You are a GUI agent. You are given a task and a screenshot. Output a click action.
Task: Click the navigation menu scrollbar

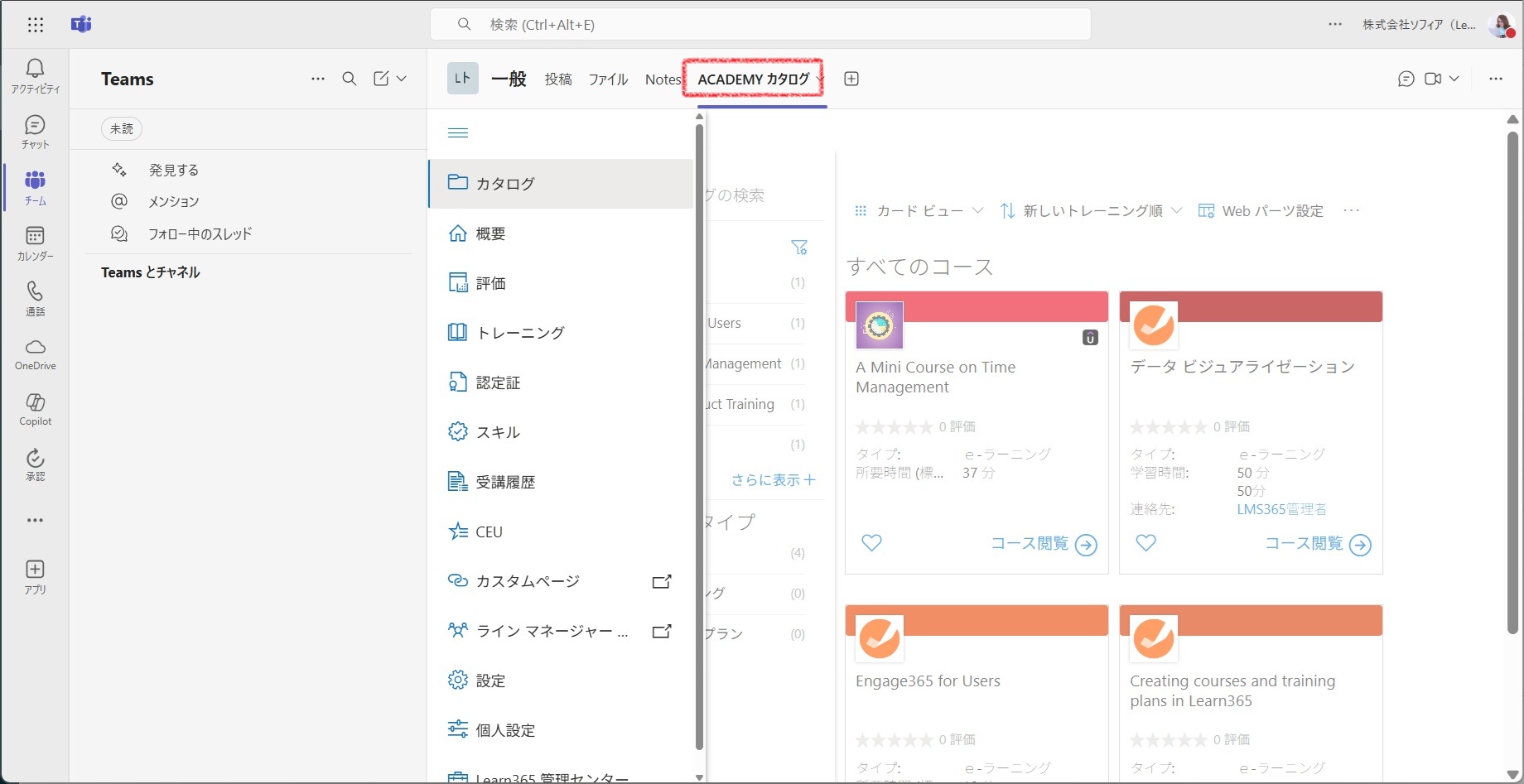click(700, 437)
